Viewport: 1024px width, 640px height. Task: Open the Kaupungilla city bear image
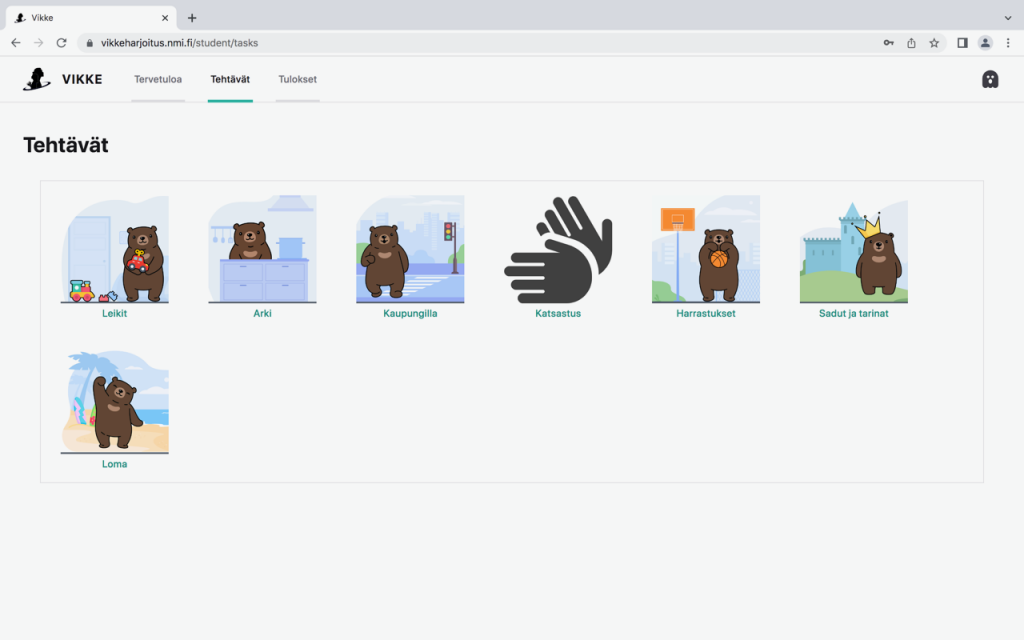[410, 249]
